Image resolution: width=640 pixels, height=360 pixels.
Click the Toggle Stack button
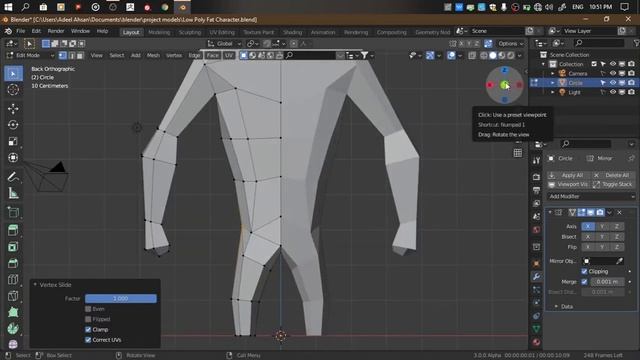coord(613,184)
